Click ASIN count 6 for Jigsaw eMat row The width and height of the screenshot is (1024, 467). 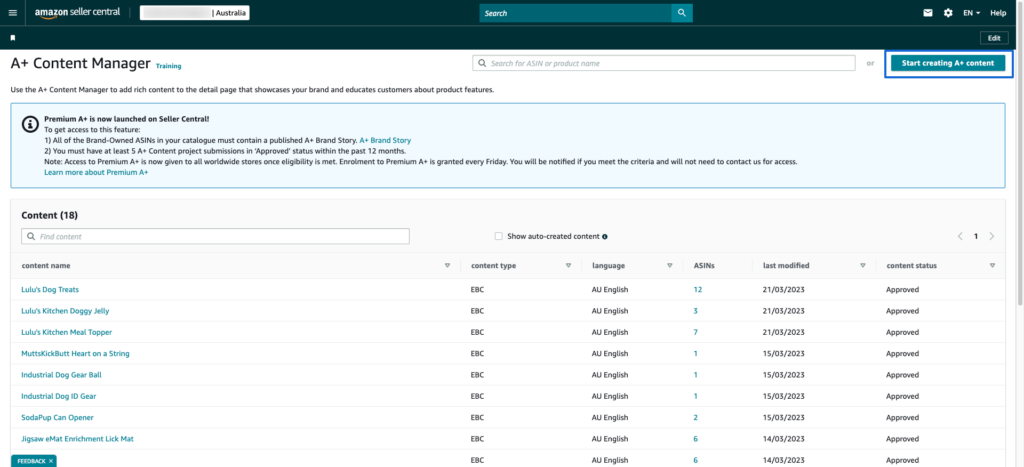tap(696, 439)
